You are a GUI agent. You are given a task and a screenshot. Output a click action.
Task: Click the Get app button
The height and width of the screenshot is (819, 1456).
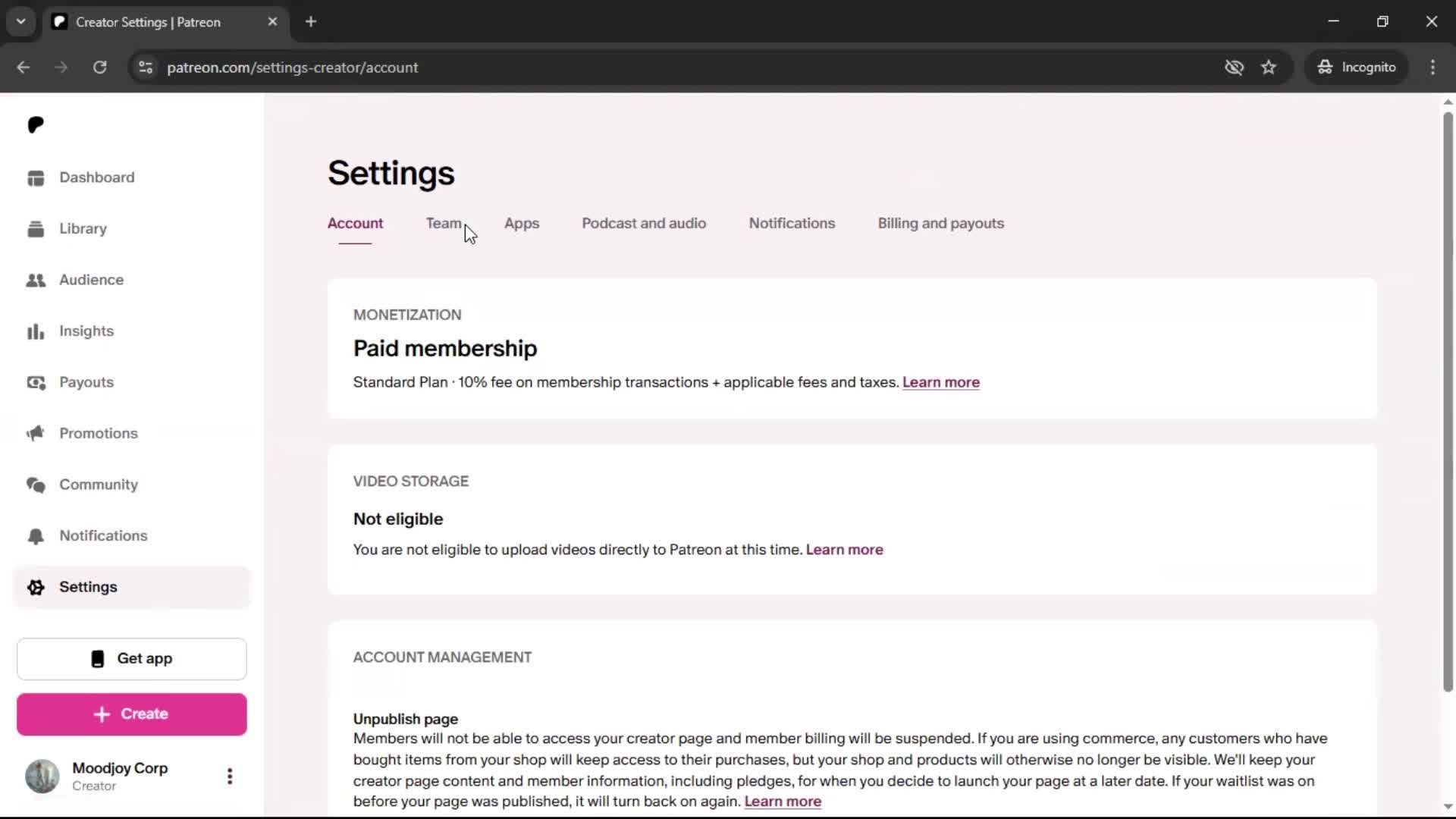point(132,659)
